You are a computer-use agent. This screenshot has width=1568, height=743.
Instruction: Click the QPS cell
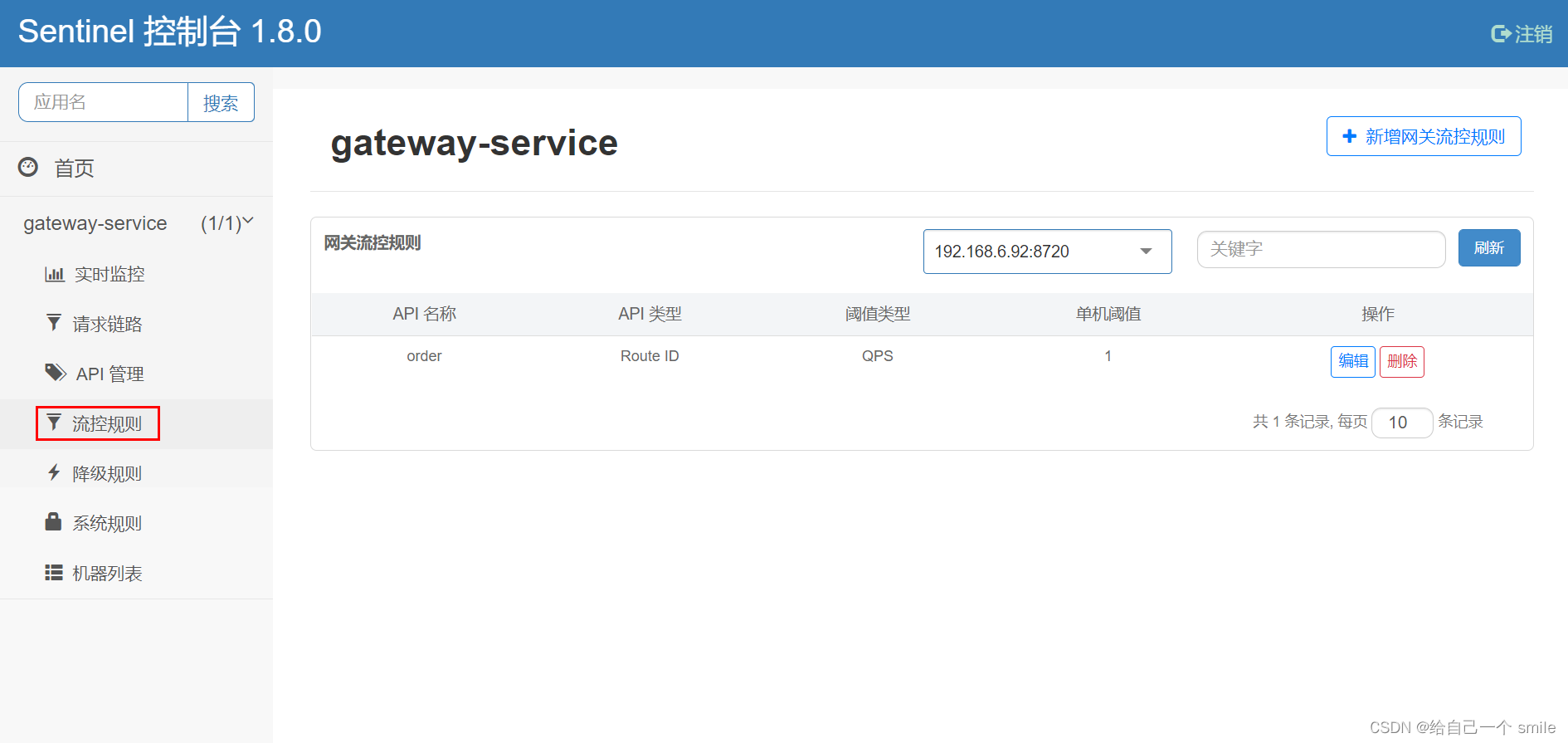878,356
